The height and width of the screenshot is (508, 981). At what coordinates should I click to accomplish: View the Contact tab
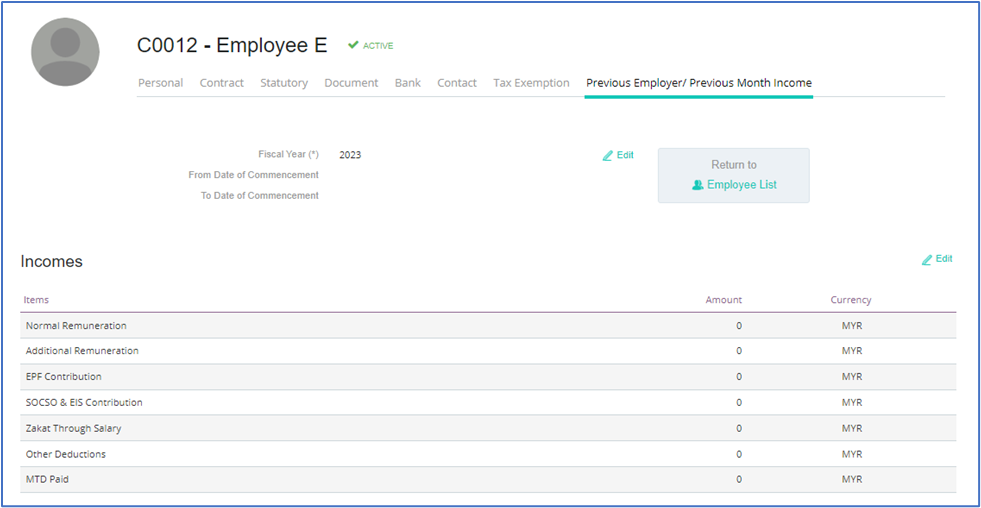456,83
